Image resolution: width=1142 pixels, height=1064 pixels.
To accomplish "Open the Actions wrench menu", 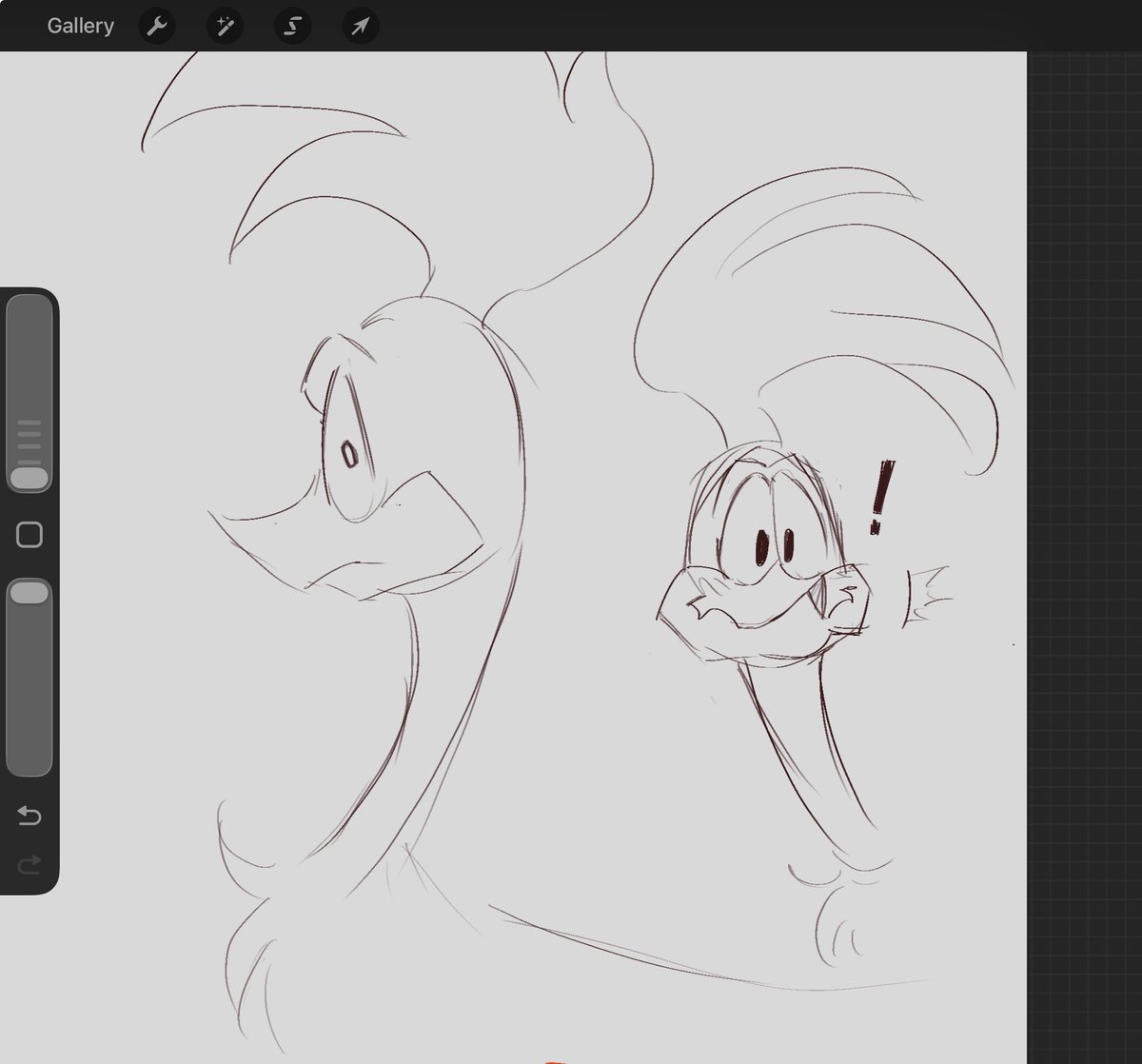I will click(x=157, y=26).
